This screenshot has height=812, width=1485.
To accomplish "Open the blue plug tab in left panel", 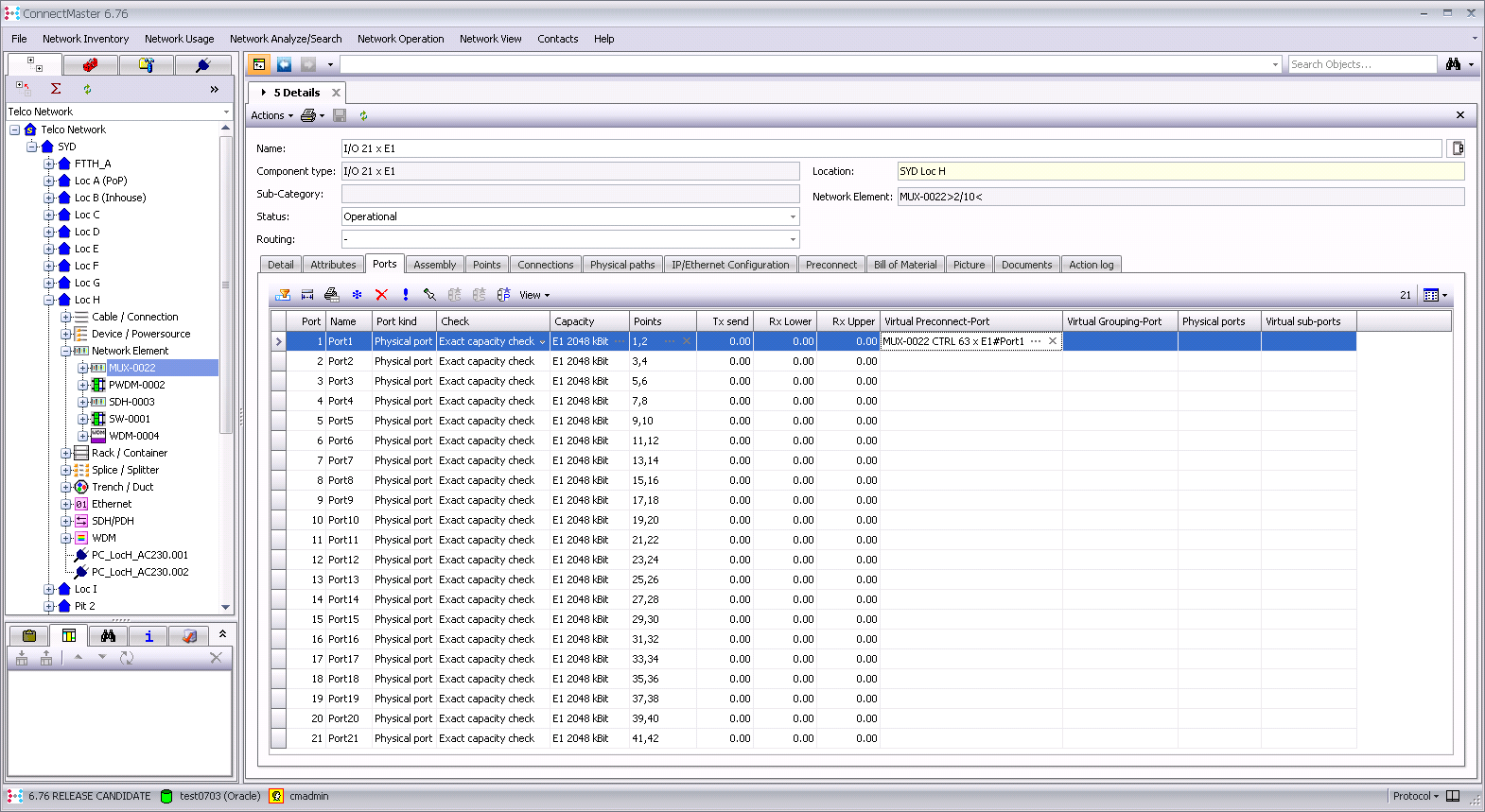I will 202,64.
